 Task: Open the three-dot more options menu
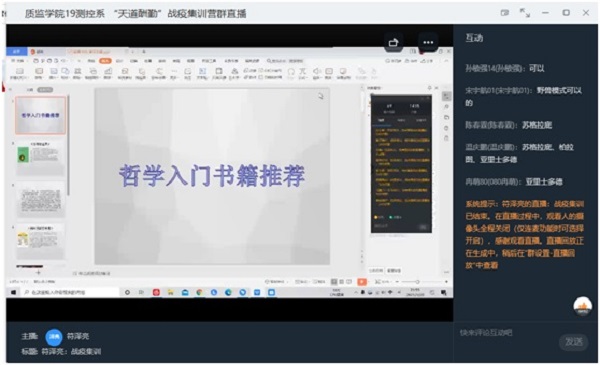(428, 42)
